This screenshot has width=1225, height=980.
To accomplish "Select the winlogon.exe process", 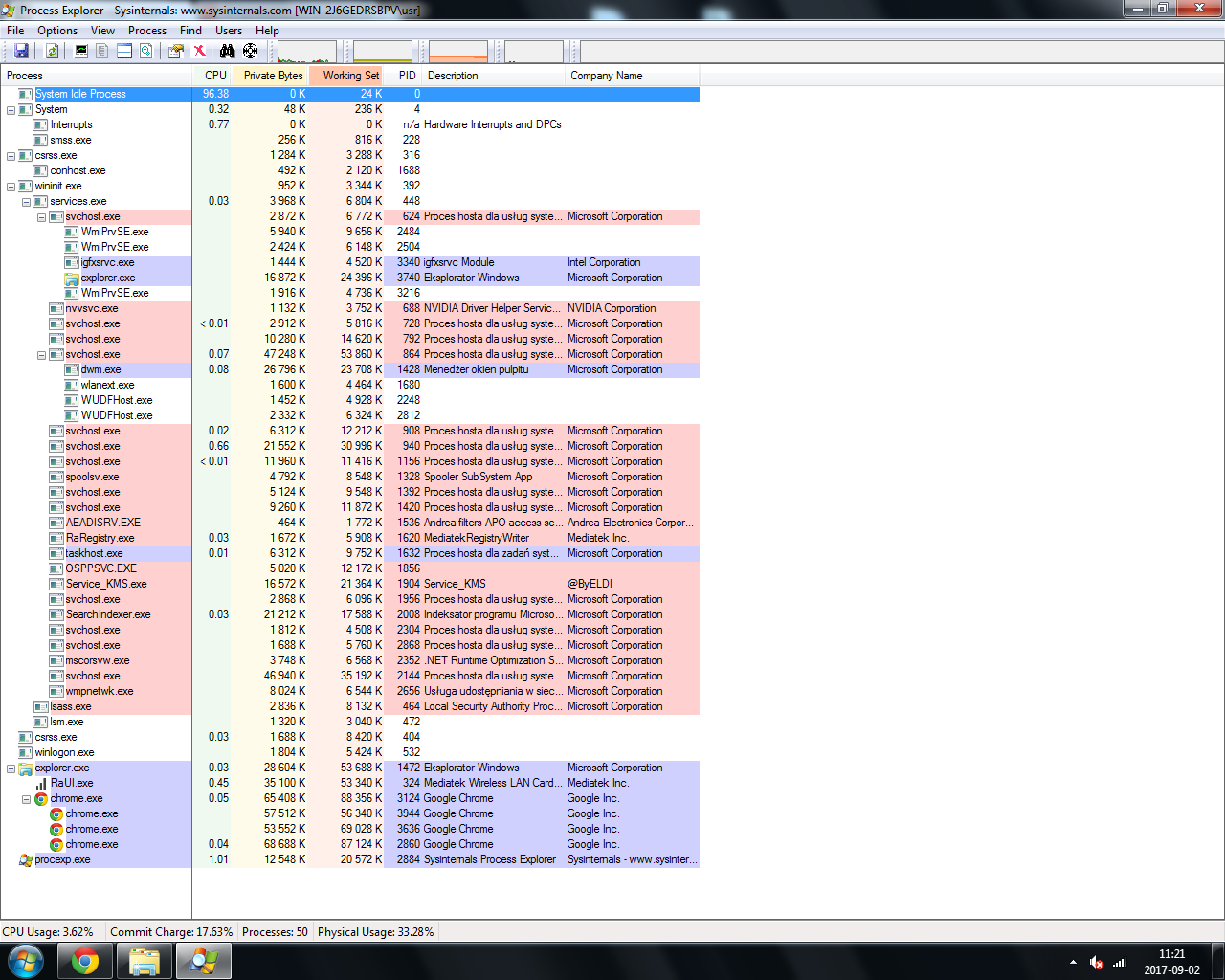I will 350,752.
